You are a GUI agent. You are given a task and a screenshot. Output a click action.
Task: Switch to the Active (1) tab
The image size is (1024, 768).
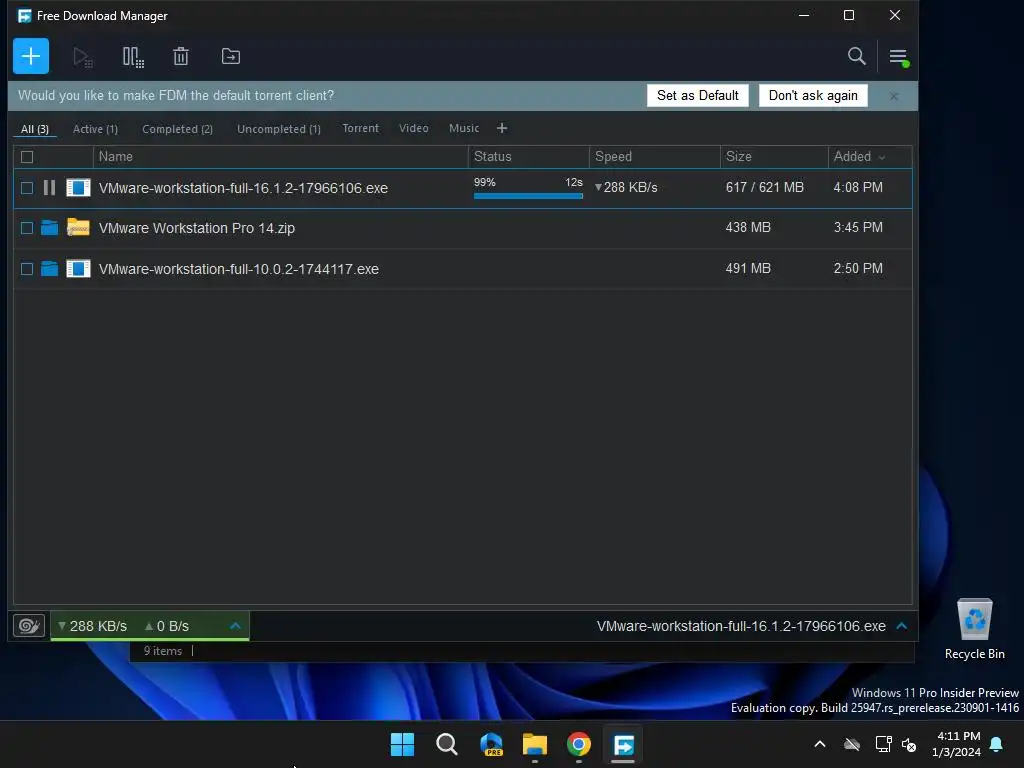[95, 129]
